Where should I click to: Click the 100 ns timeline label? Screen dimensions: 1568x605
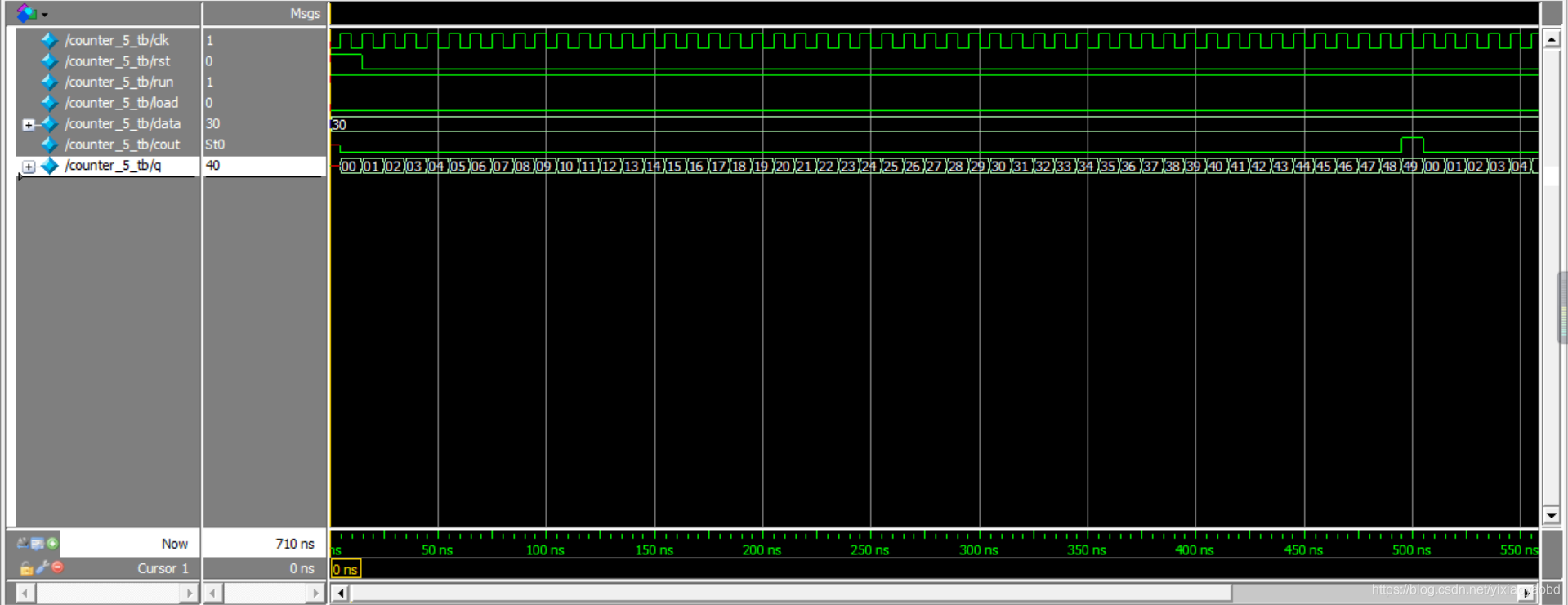(545, 550)
